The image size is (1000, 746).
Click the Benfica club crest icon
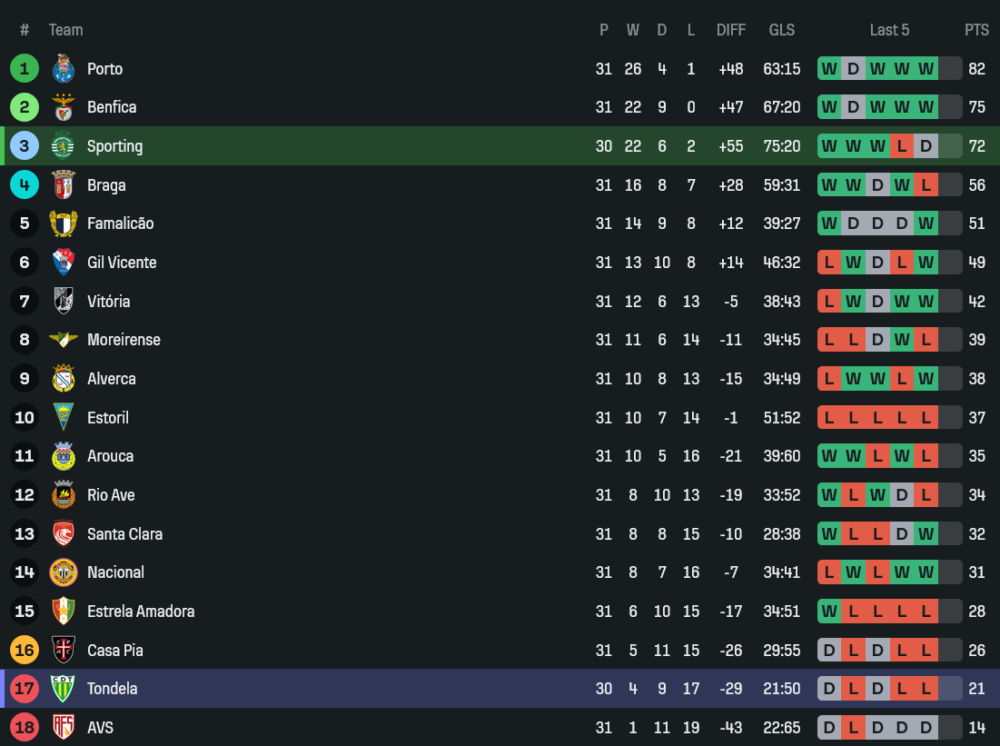pyautogui.click(x=63, y=108)
